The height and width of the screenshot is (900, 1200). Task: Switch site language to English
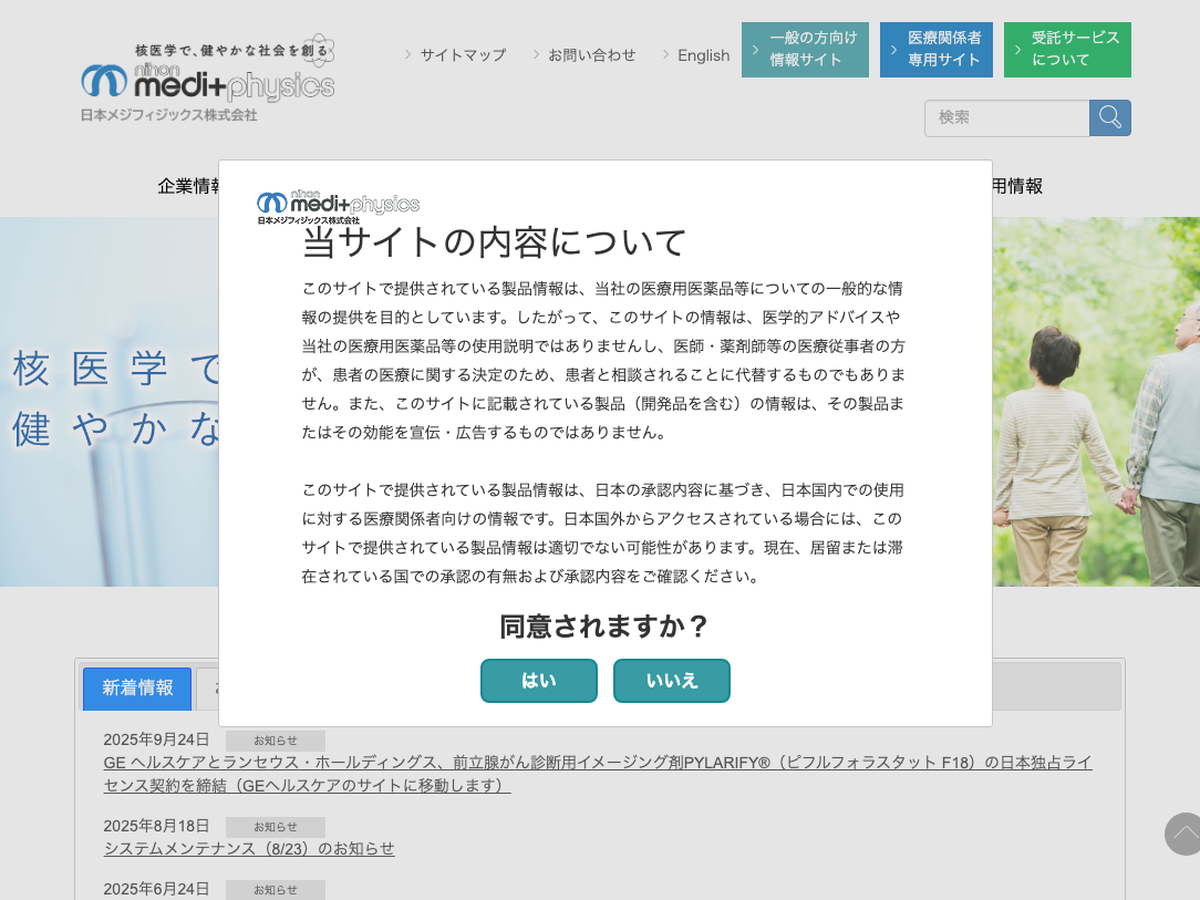pos(703,55)
